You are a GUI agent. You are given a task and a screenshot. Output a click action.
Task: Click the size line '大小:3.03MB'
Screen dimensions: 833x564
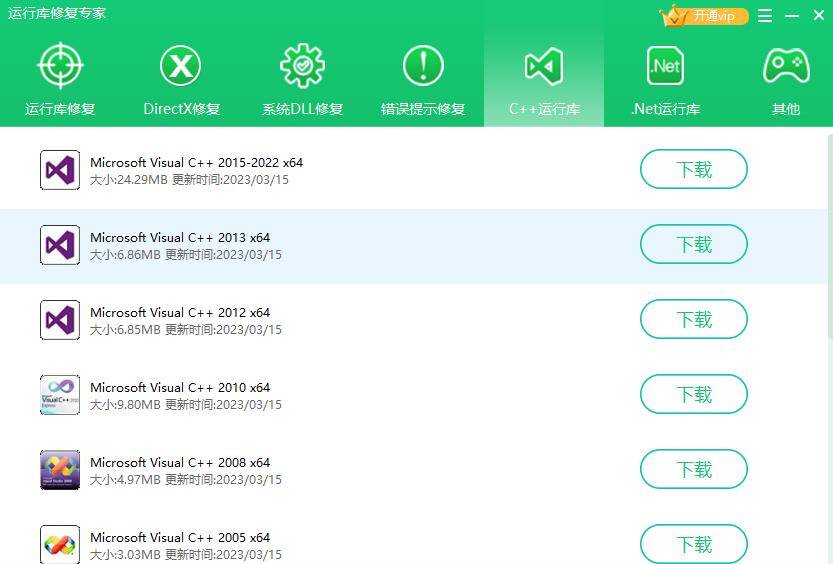[x=125, y=554]
